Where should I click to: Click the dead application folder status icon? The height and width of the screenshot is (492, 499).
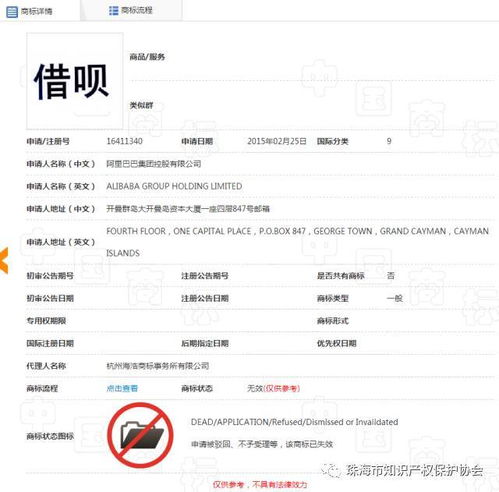(x=140, y=435)
